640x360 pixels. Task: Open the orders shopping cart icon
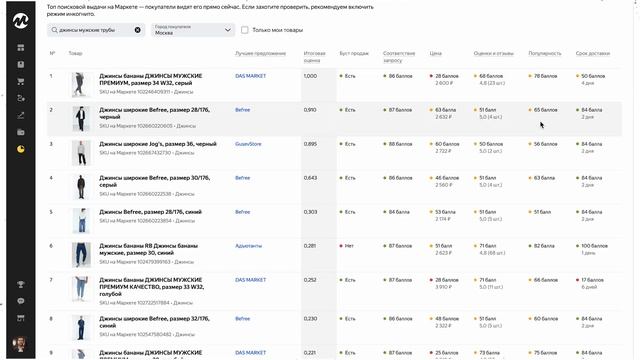(x=20, y=82)
